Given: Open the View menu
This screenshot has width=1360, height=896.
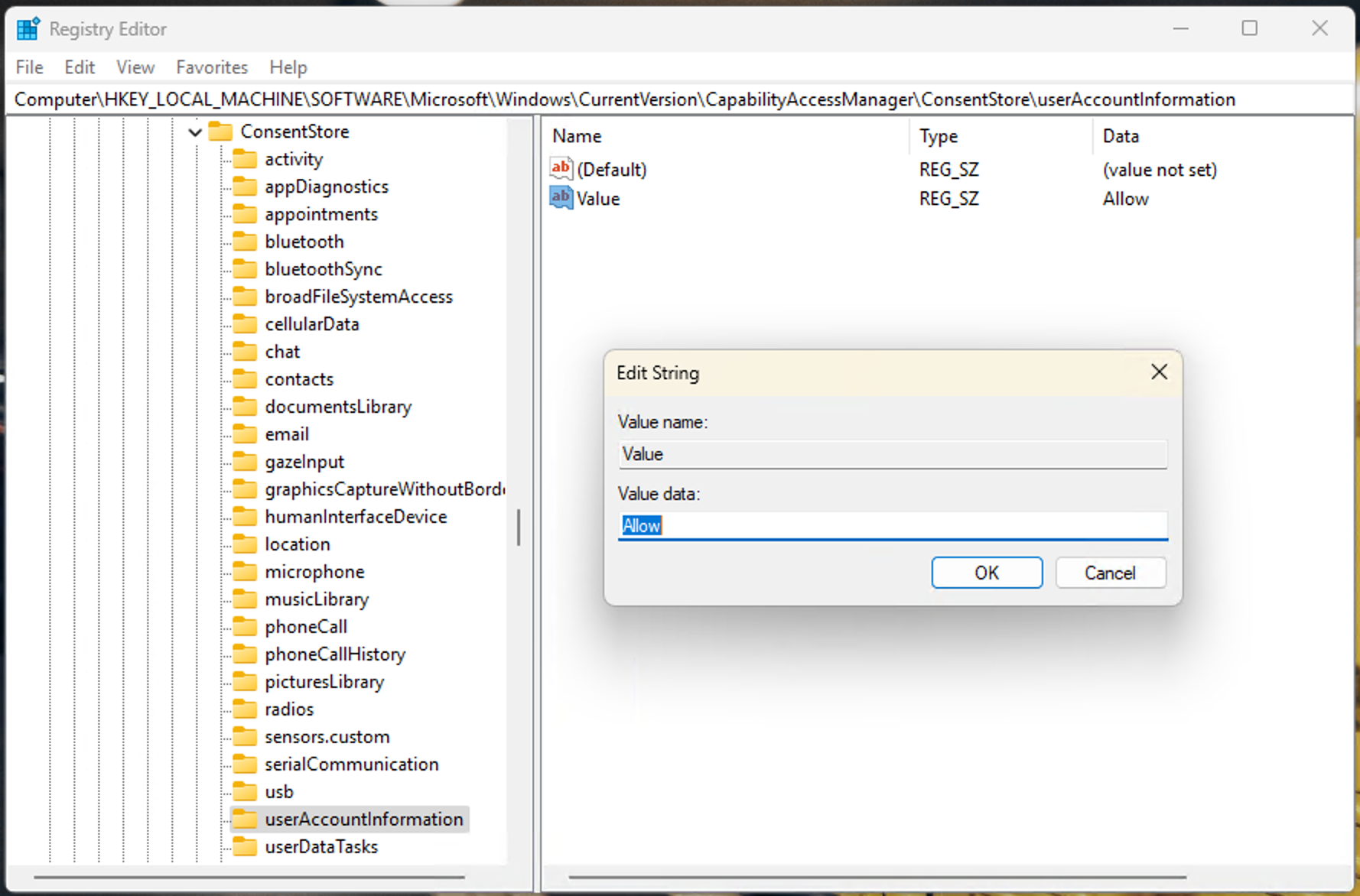Looking at the screenshot, I should tap(135, 67).
